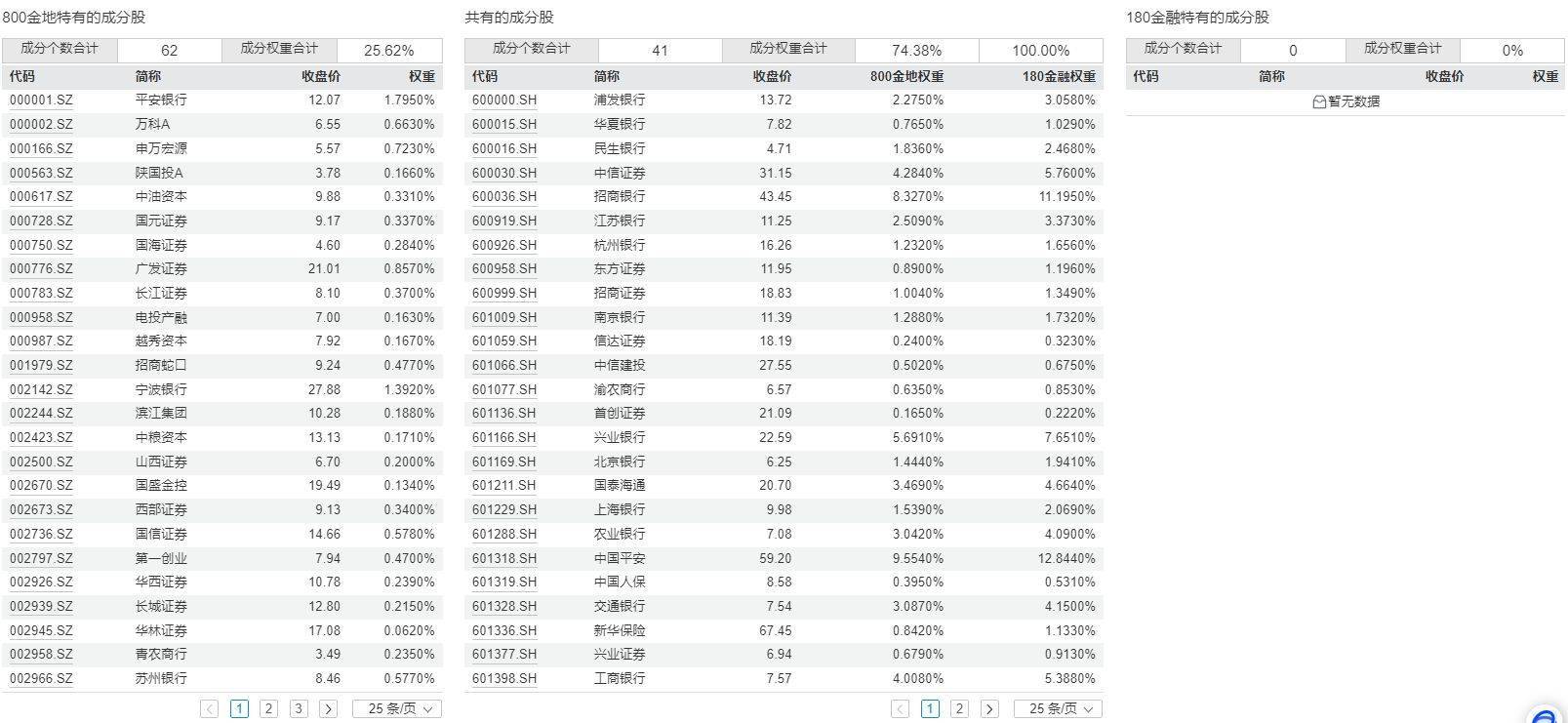Screen dimensions: 1568x723
Task: Open stock code 600036.SH link
Action: pyautogui.click(x=504, y=196)
